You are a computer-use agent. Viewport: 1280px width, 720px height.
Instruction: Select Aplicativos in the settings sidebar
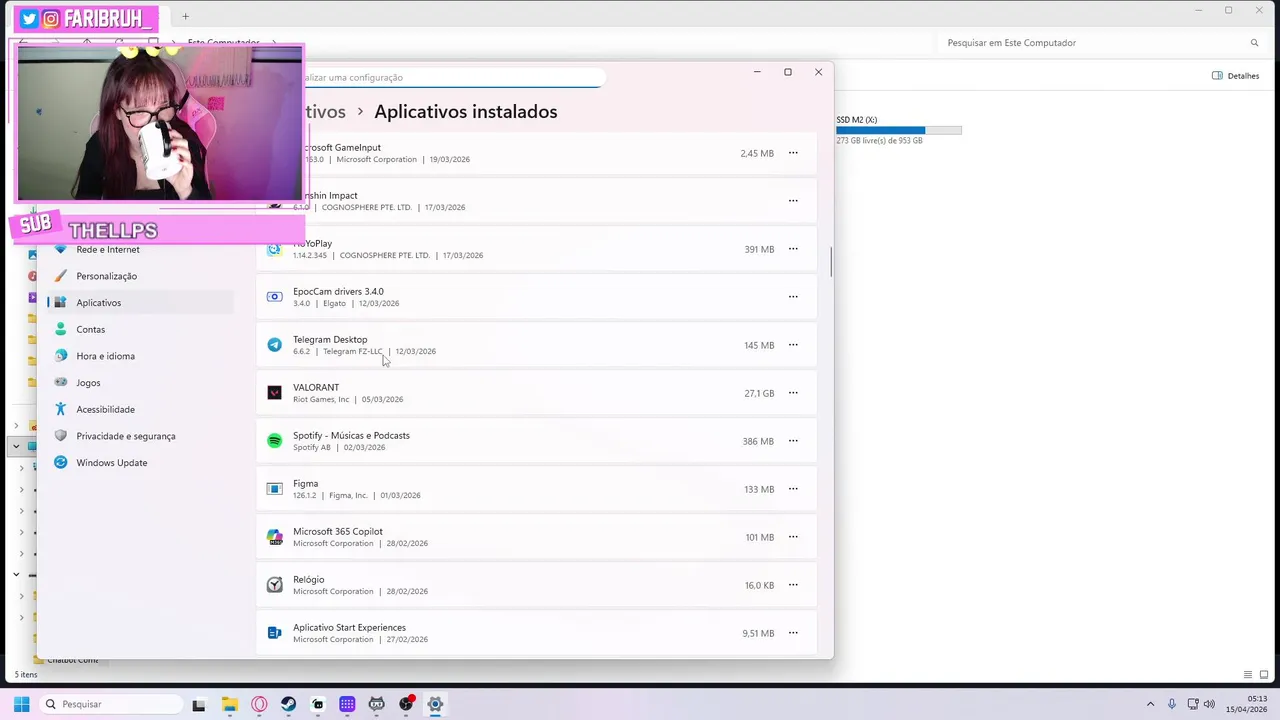tap(138, 303)
